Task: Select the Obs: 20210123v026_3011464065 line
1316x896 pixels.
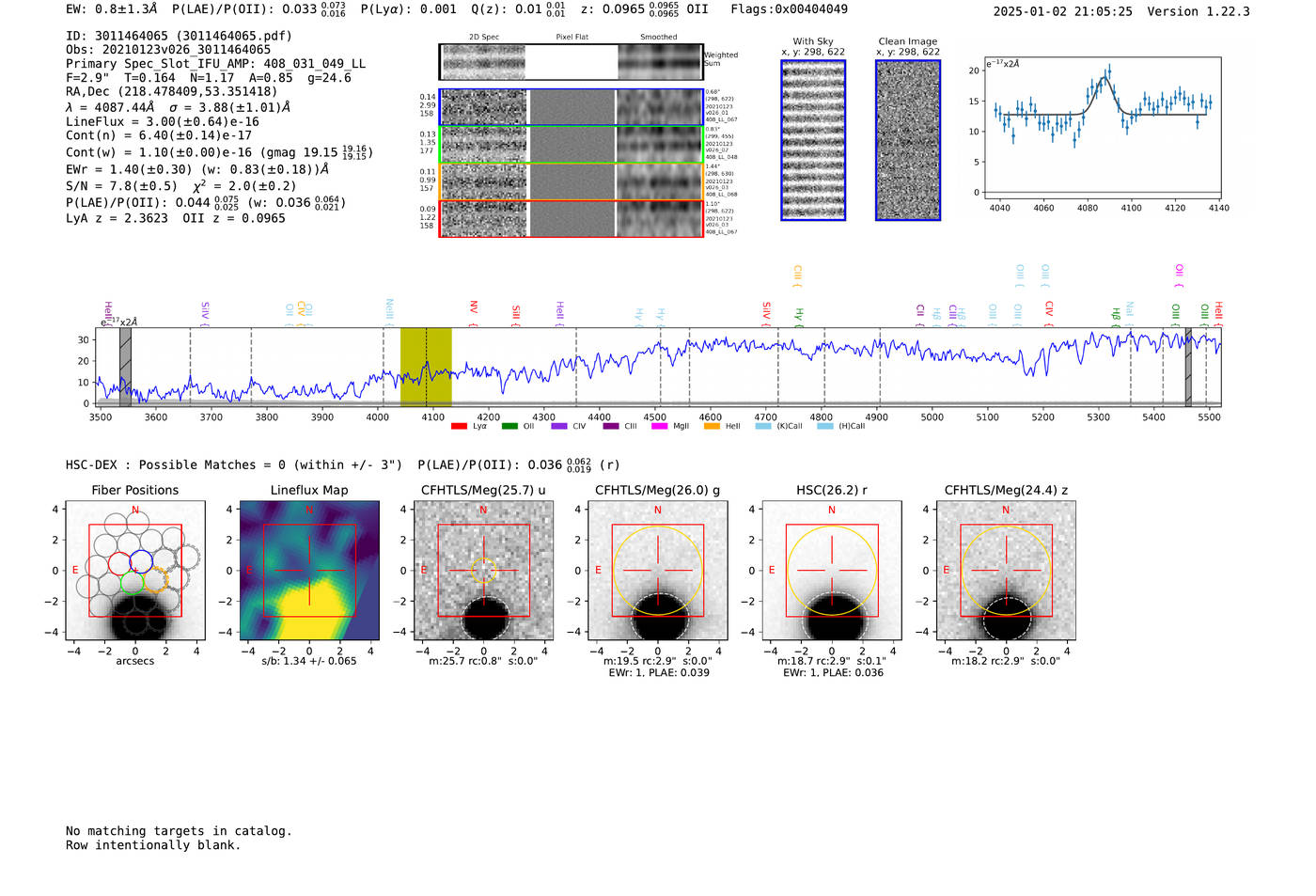Action: coord(168,50)
